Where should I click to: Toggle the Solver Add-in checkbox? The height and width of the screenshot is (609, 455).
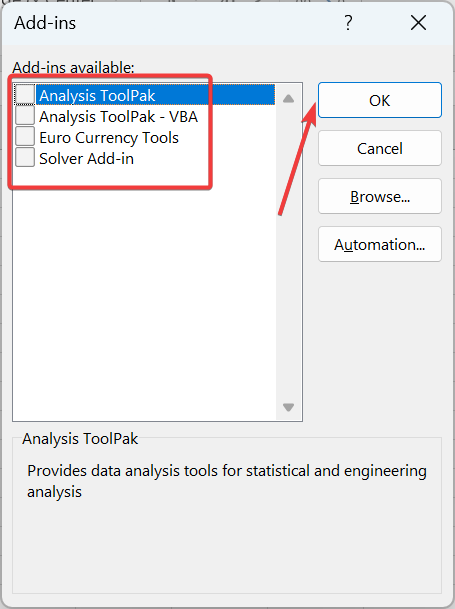point(25,158)
